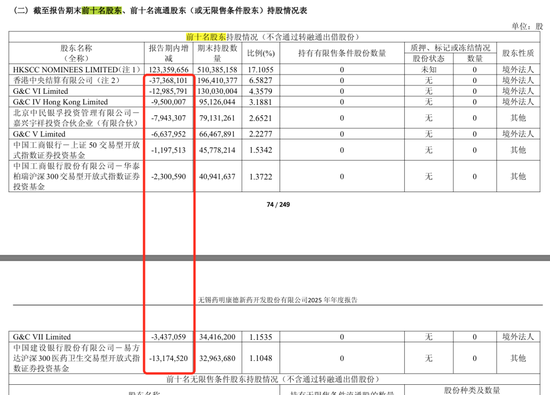Select the change value -12,985,791

click(168, 91)
